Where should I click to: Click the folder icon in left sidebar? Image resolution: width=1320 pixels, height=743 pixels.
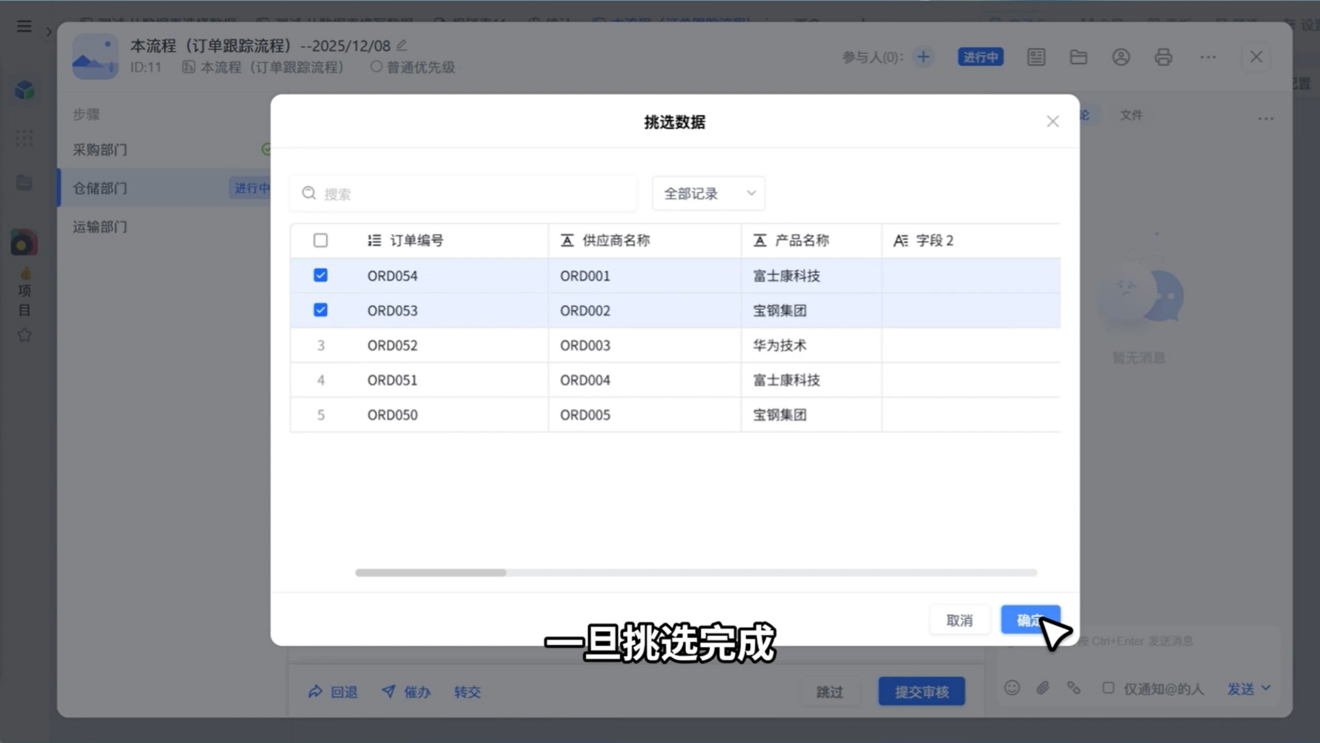point(25,182)
